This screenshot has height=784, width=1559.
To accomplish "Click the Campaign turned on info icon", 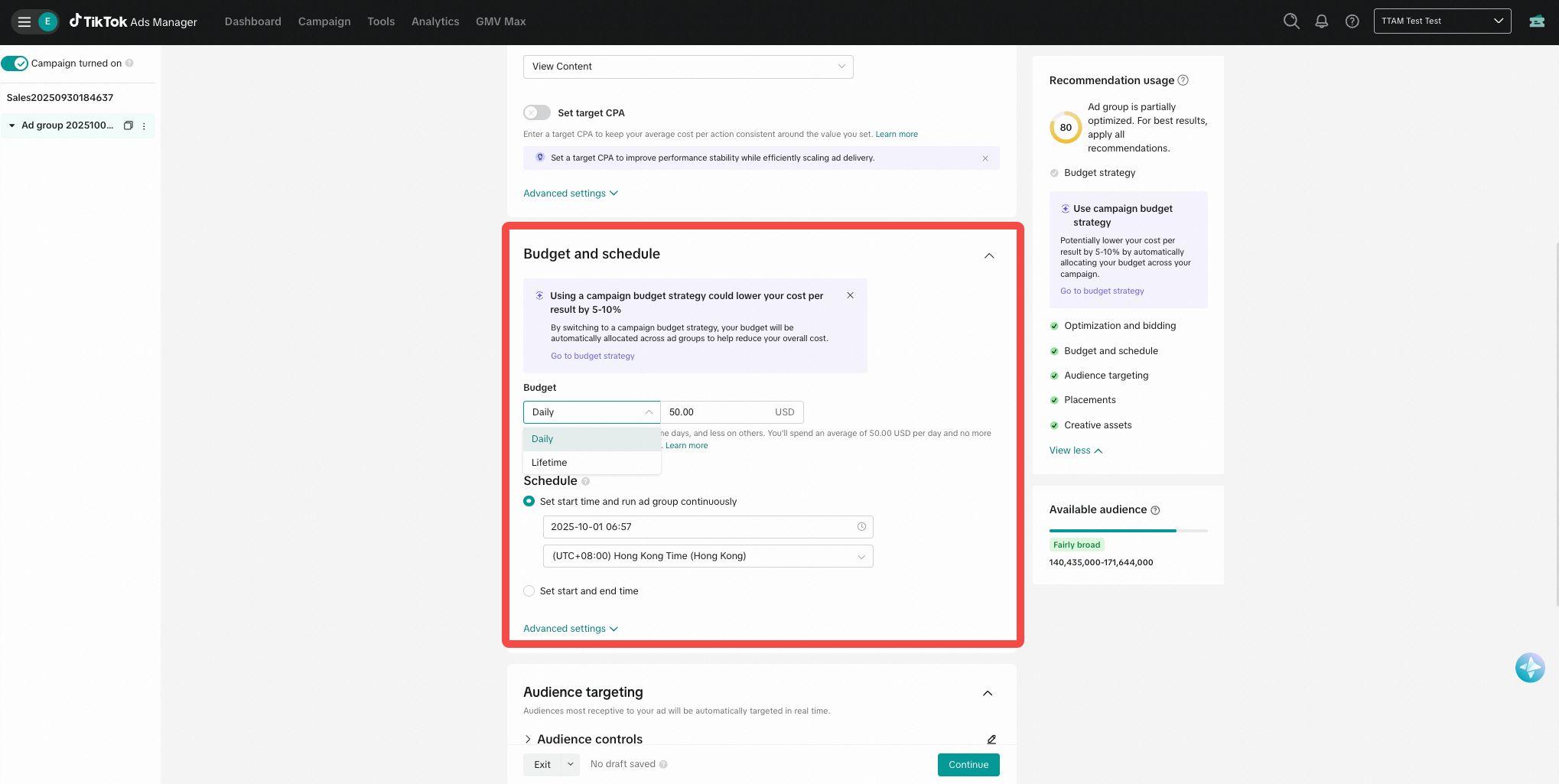I will click(x=129, y=63).
